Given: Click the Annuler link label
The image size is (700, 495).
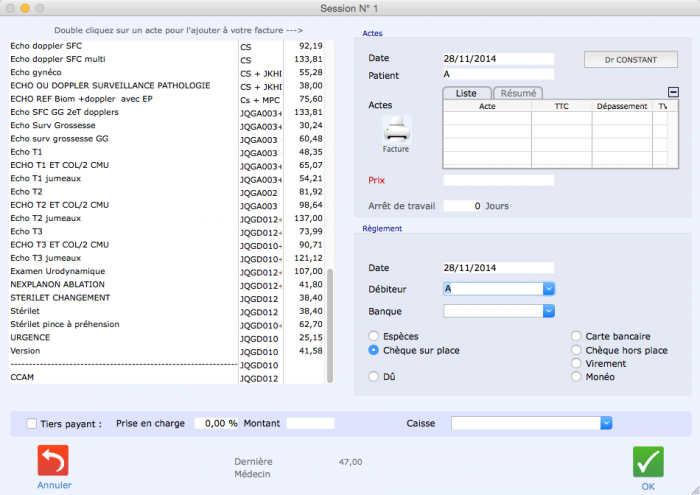Looking at the screenshot, I should (x=54, y=485).
